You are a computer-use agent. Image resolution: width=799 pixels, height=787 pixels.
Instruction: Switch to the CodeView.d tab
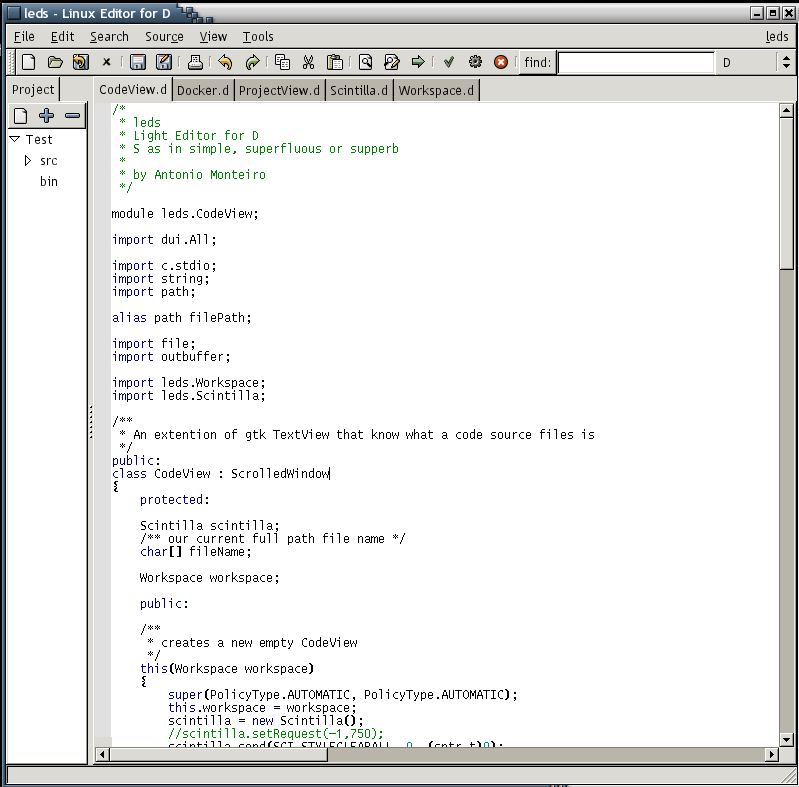(132, 90)
